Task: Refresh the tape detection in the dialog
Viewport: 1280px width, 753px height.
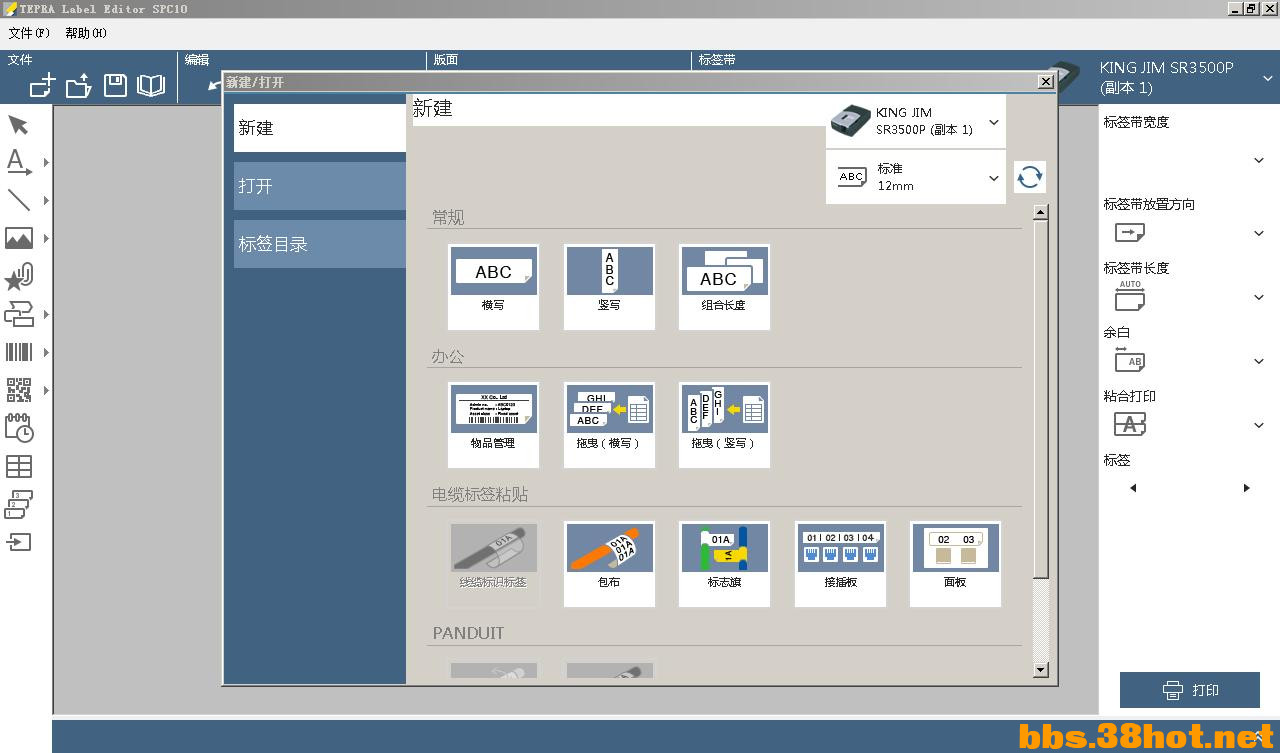Action: [x=1030, y=177]
